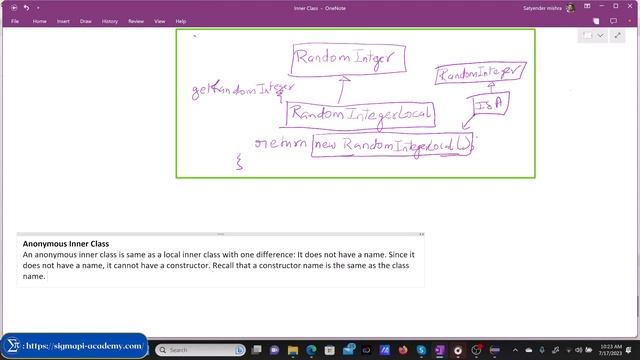This screenshot has width=640, height=360.
Task: Open the Mail app on the taskbar
Action: pos(349,350)
